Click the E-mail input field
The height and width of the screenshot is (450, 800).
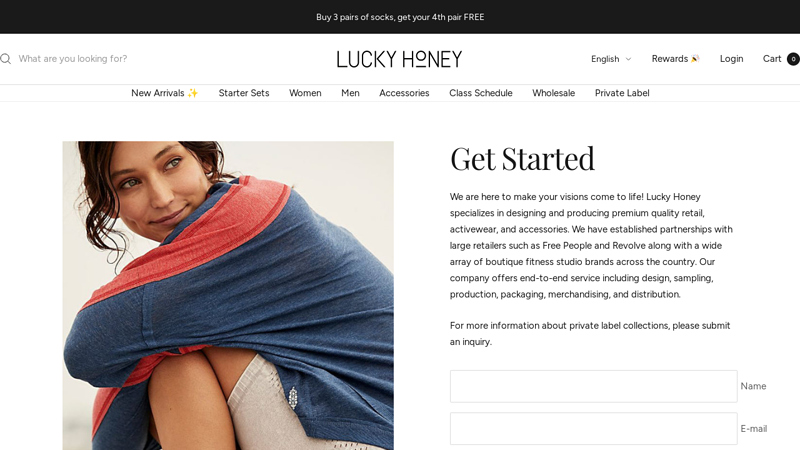[x=593, y=429]
